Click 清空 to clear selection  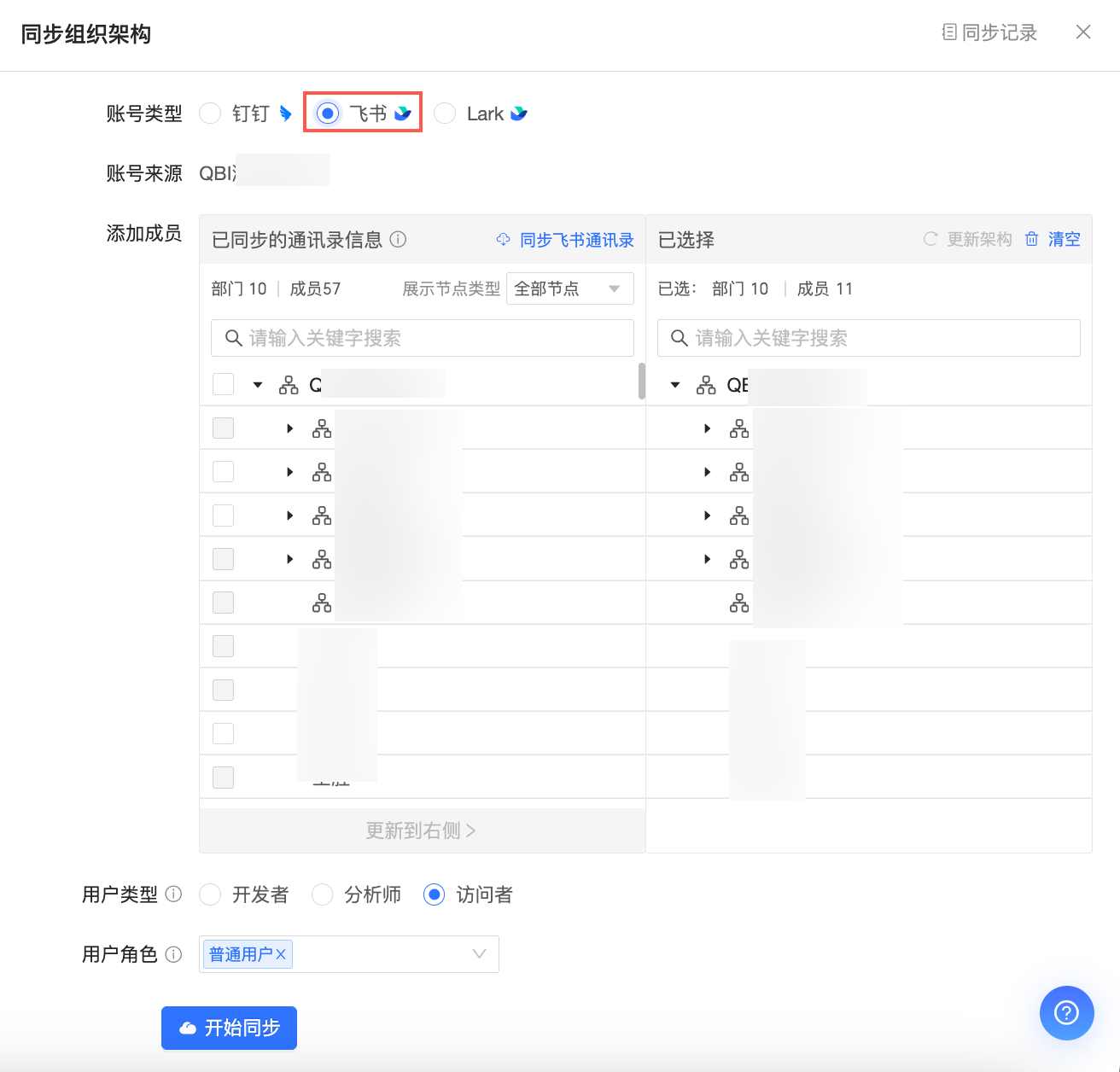(x=1065, y=239)
